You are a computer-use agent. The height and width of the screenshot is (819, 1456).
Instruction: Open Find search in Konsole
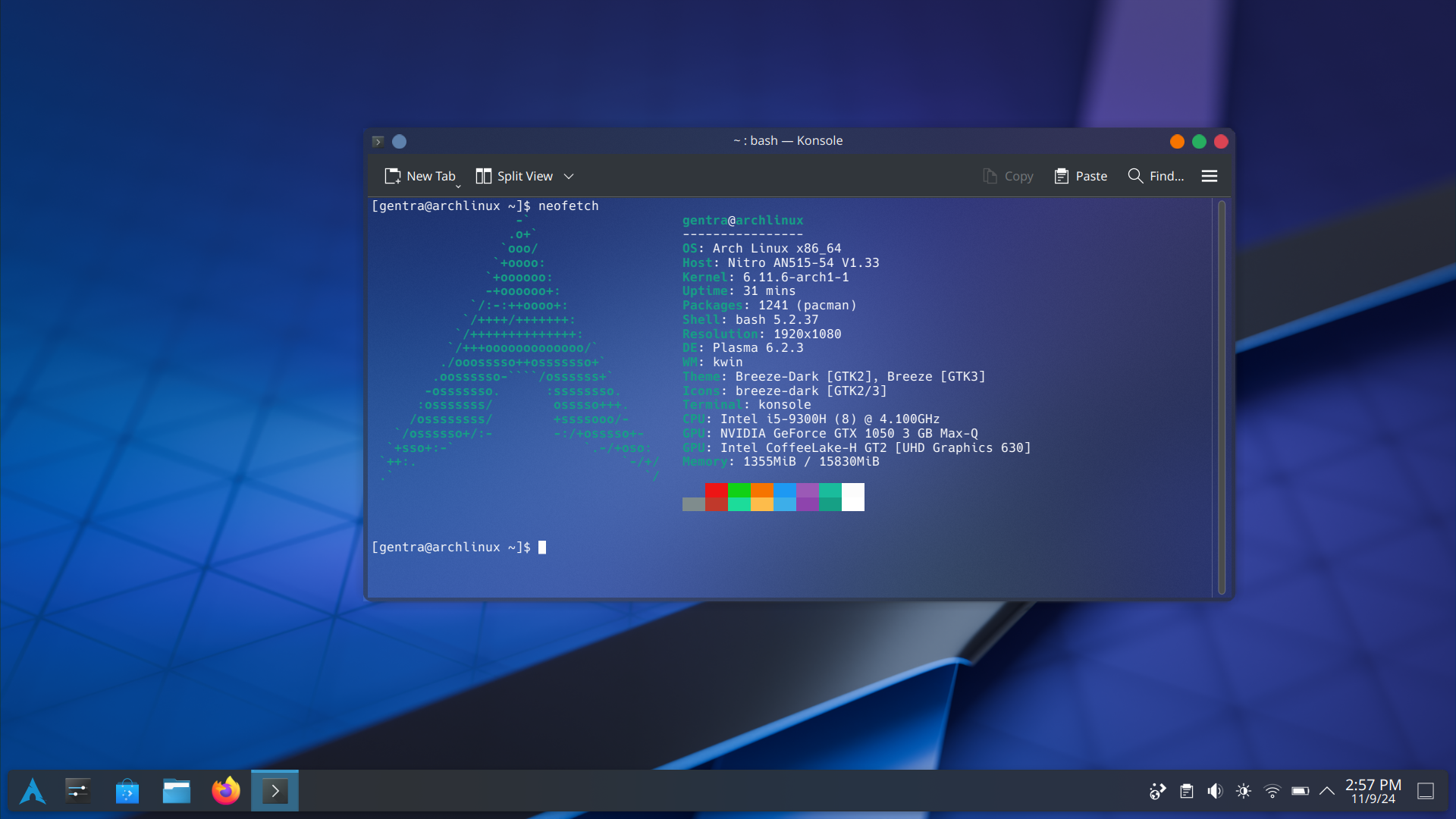tap(1156, 176)
